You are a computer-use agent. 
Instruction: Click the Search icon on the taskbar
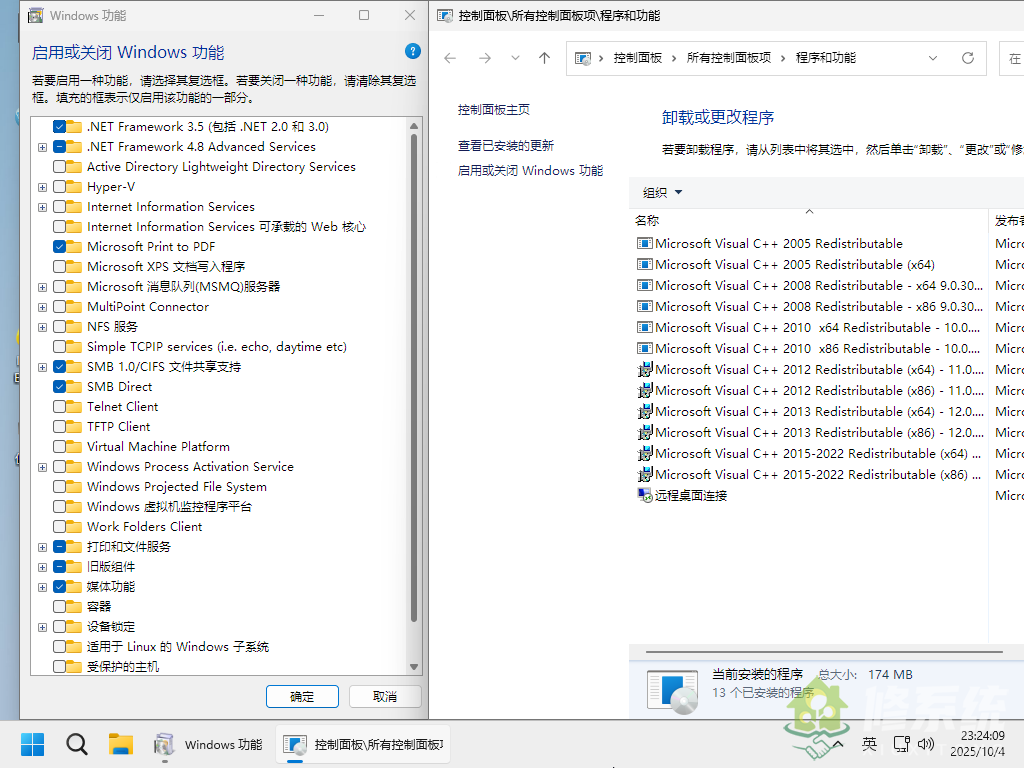tap(76, 744)
